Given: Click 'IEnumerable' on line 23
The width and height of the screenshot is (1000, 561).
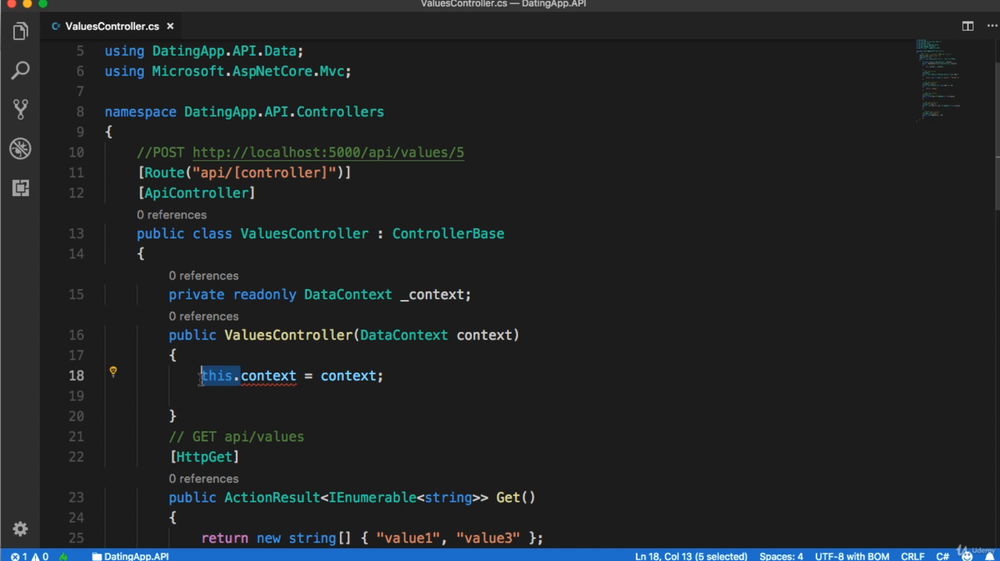Looking at the screenshot, I should pos(372,497).
